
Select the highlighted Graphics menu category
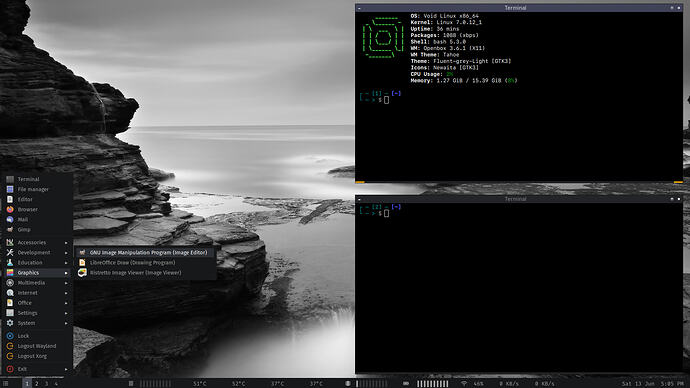(37, 273)
